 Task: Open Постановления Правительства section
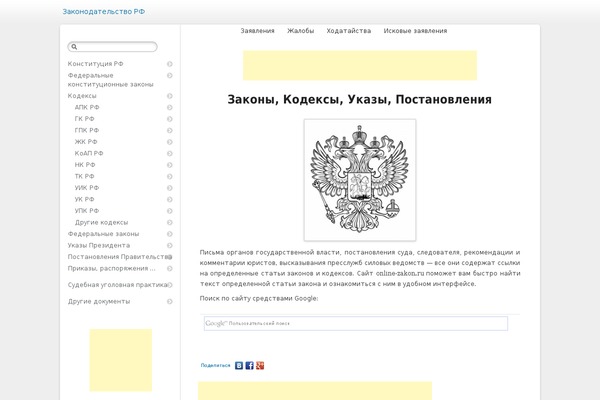coord(119,256)
